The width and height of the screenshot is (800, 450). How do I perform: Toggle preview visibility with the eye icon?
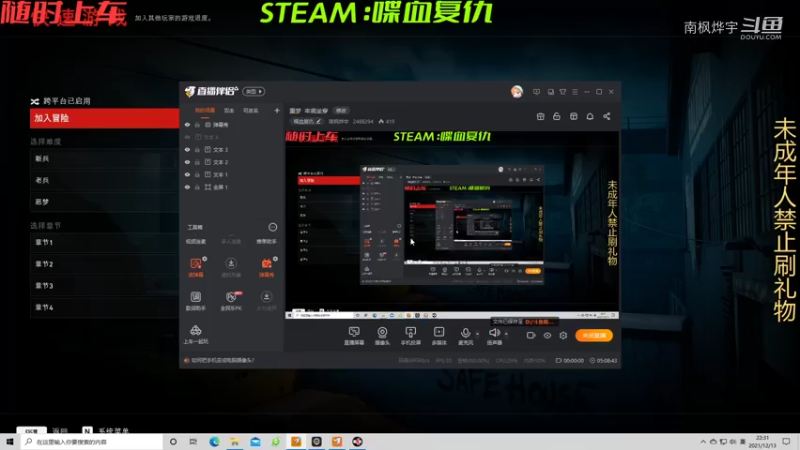(x=547, y=335)
